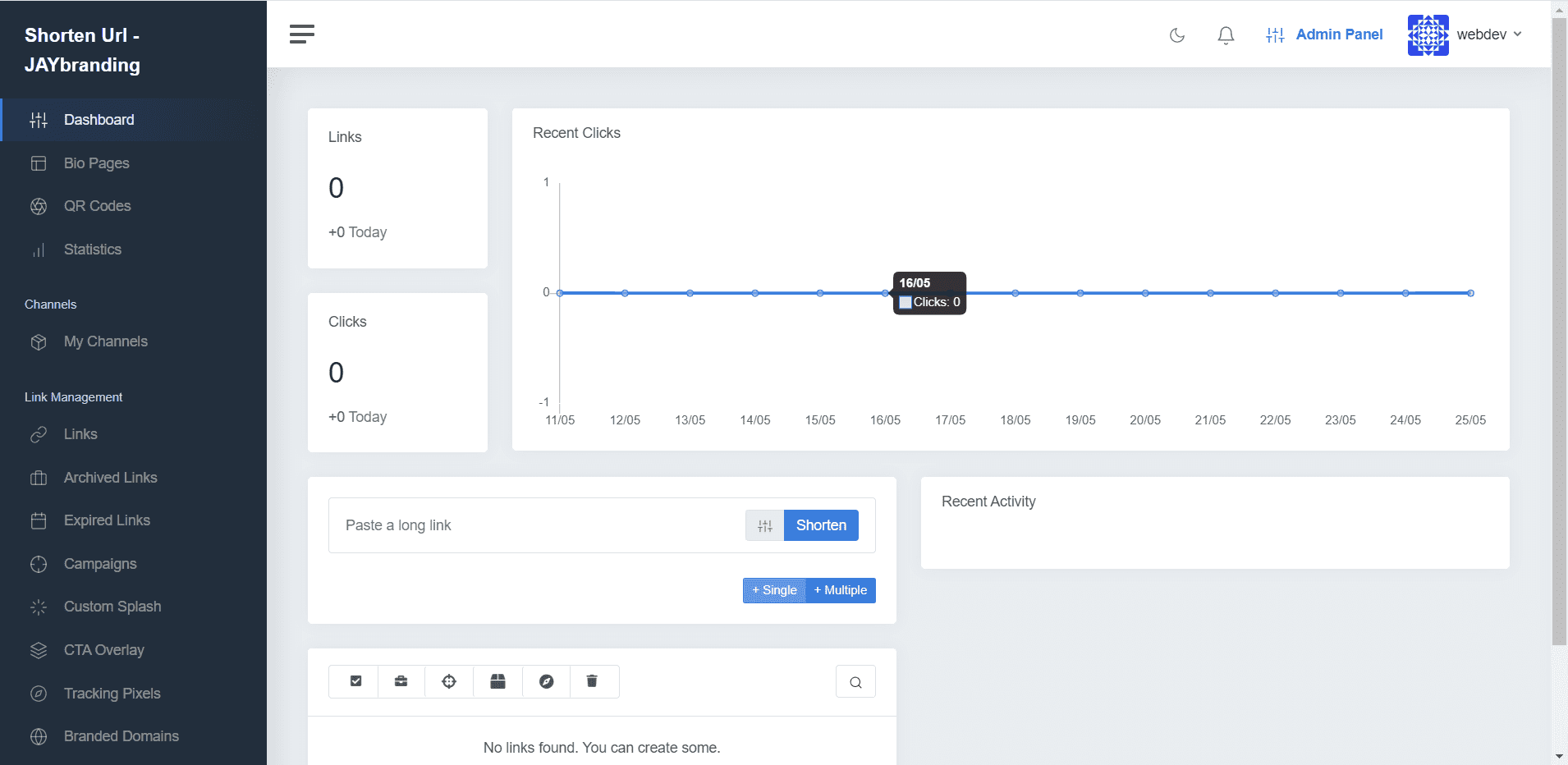
Task: Click the Statistics bar chart icon
Action: point(39,250)
